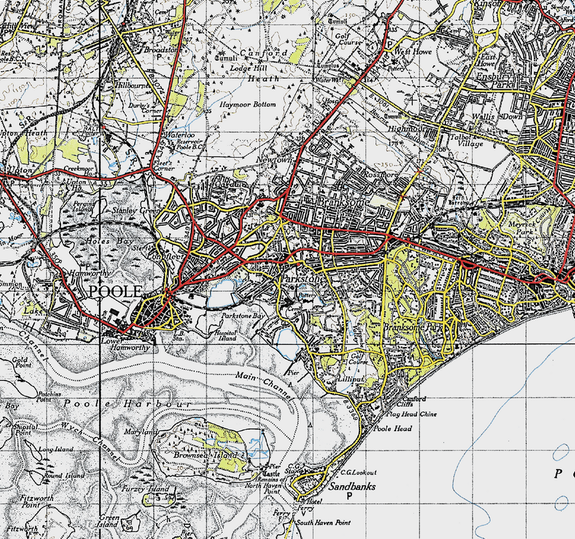Click the Poole Harbour water label

click(128, 404)
